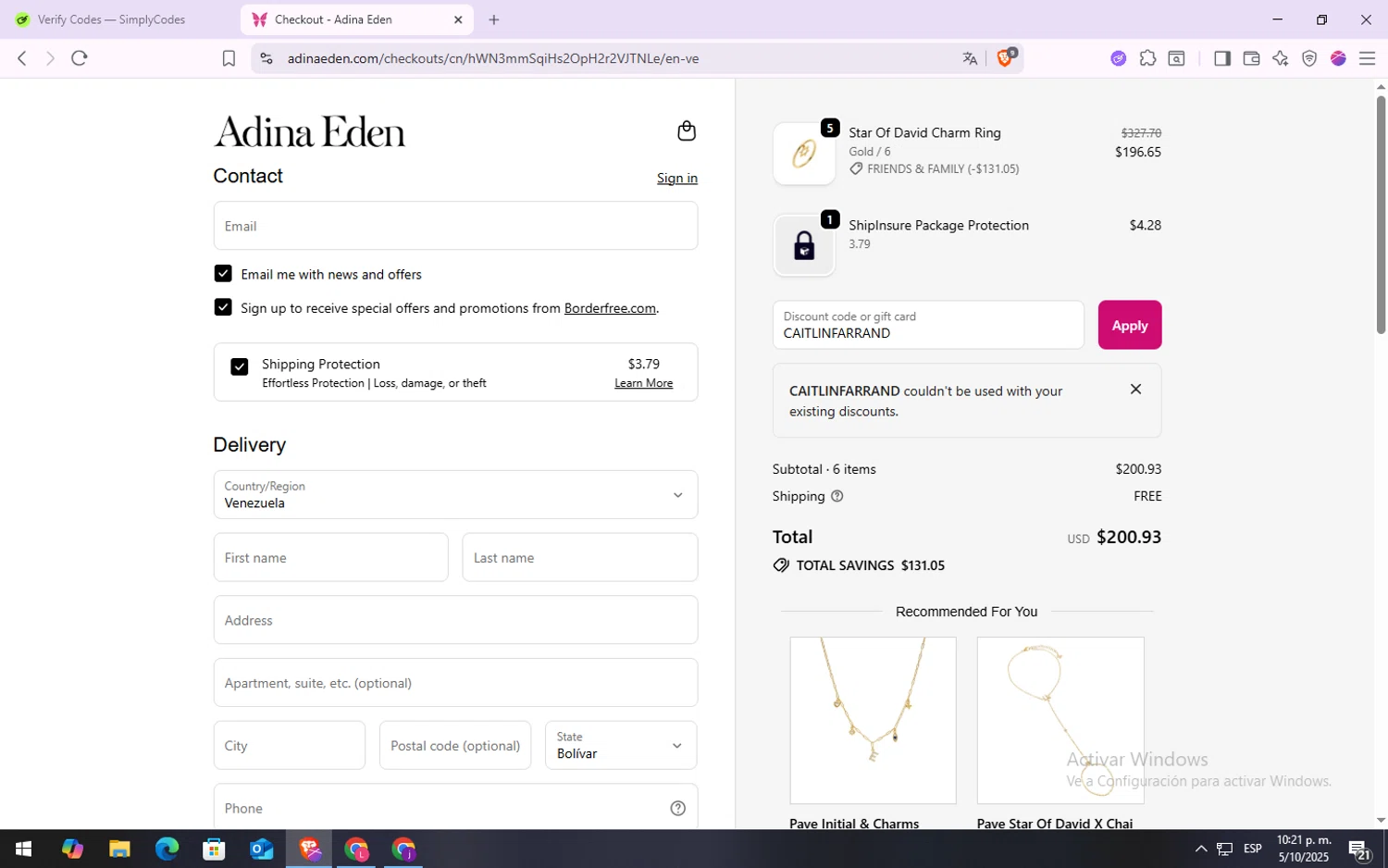The width and height of the screenshot is (1388, 868).
Task: Open Windows notification center icon
Action: pos(1359,849)
